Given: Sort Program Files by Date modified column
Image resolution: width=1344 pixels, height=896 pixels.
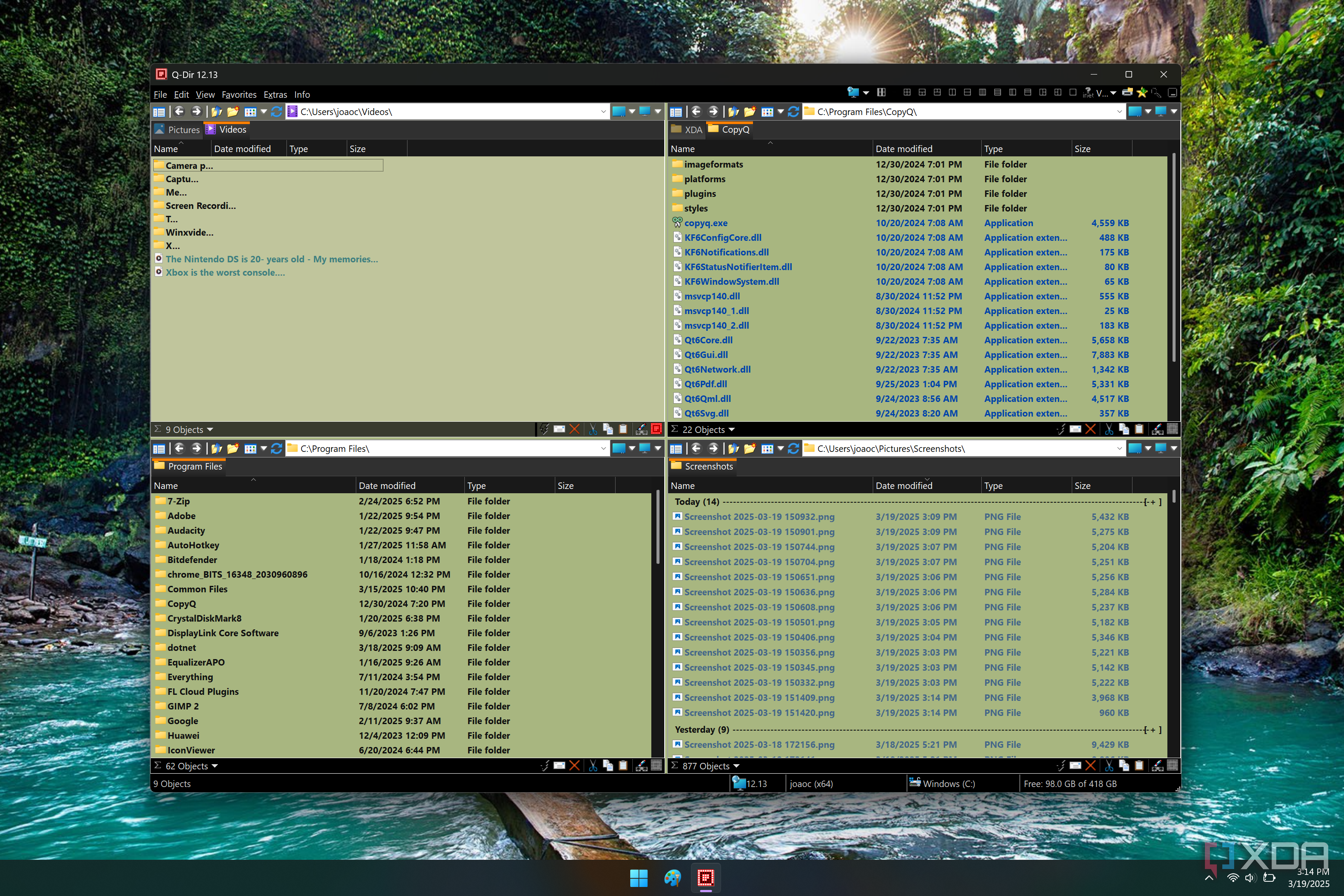Looking at the screenshot, I should click(410, 486).
